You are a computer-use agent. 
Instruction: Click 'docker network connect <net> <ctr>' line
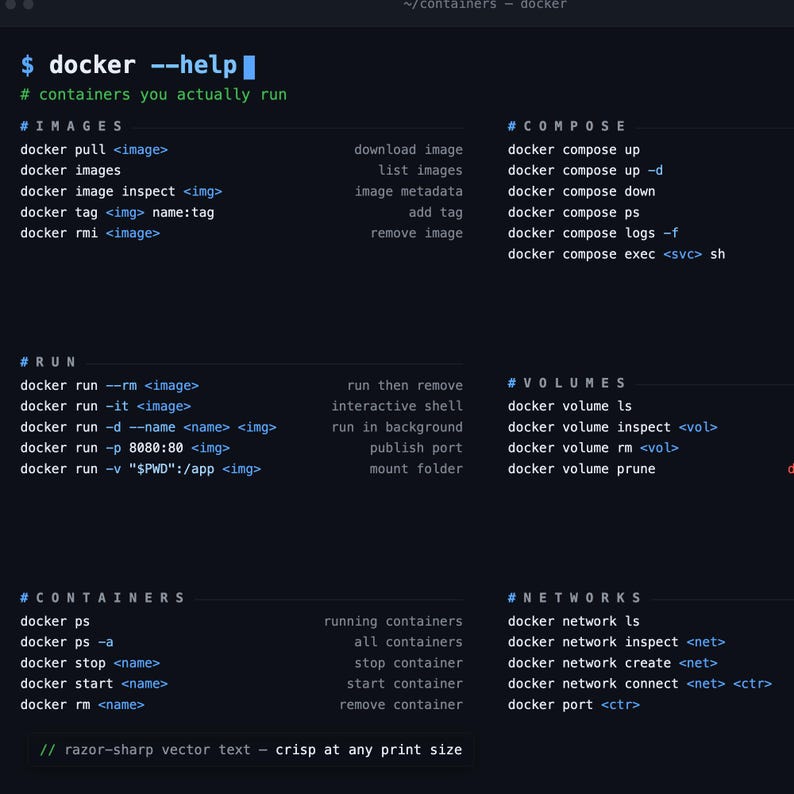point(640,684)
